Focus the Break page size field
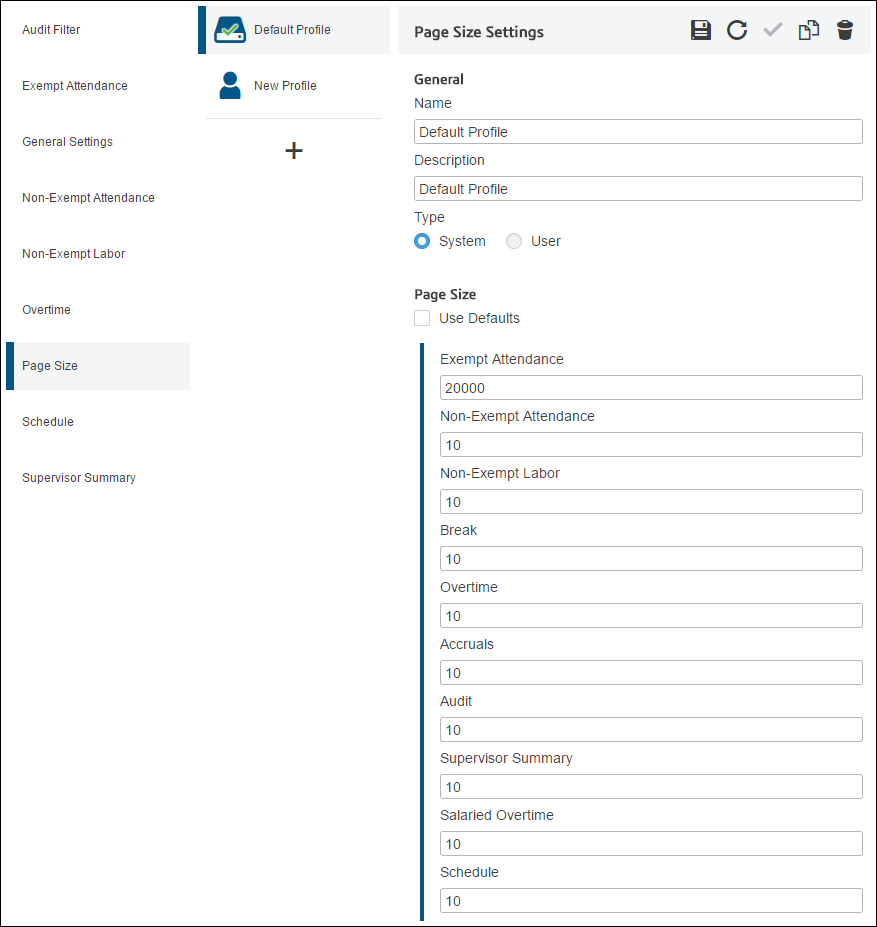 pyautogui.click(x=651, y=559)
